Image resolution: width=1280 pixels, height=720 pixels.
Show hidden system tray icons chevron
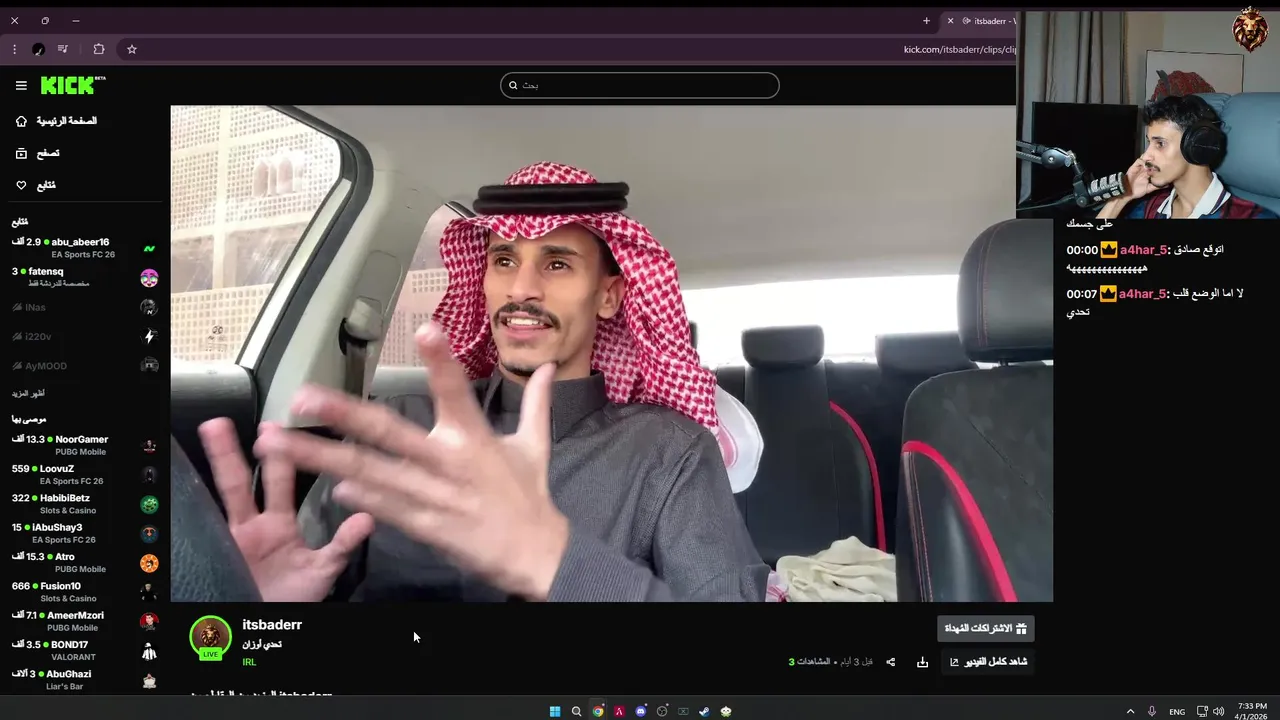point(1131,711)
